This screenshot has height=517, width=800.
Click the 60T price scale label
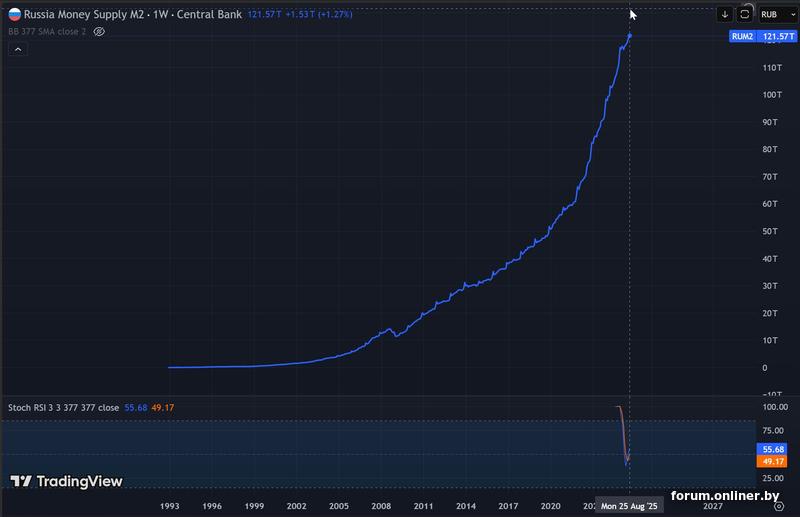pyautogui.click(x=770, y=204)
